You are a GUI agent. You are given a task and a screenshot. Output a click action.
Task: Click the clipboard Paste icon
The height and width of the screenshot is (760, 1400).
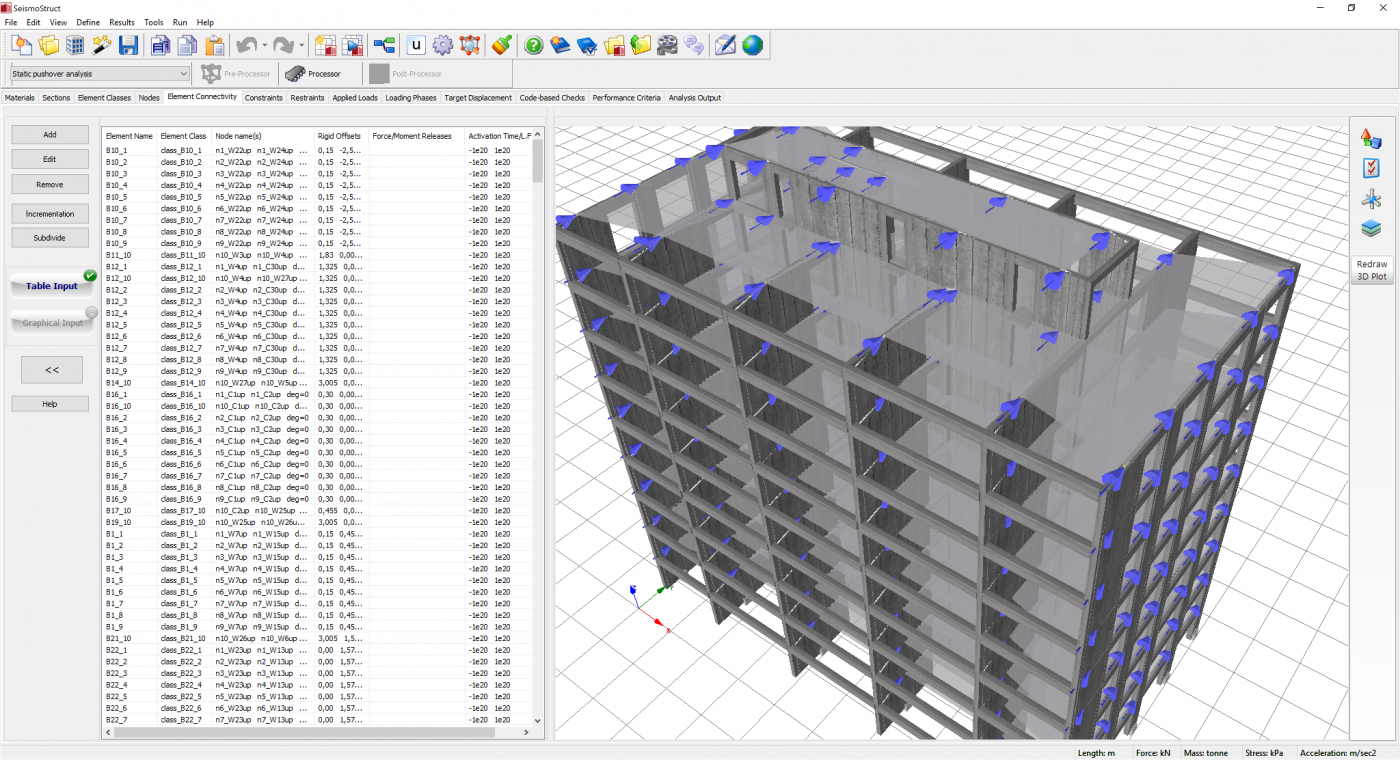coord(214,45)
